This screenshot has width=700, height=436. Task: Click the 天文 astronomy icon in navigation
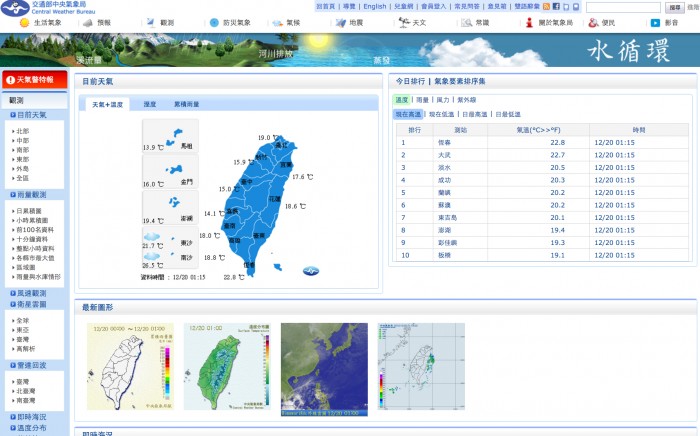click(404, 22)
